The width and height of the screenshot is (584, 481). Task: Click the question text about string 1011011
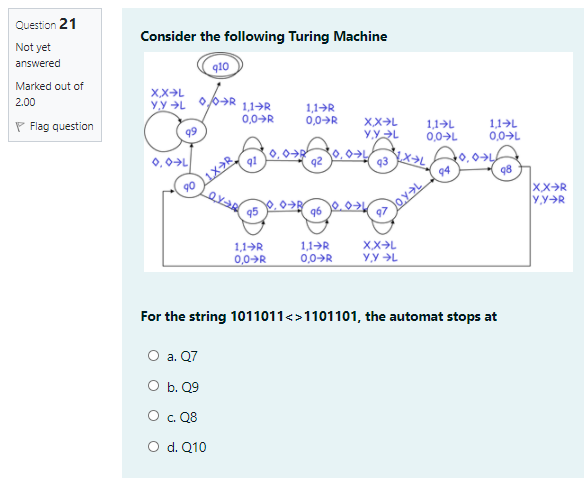(x=319, y=316)
